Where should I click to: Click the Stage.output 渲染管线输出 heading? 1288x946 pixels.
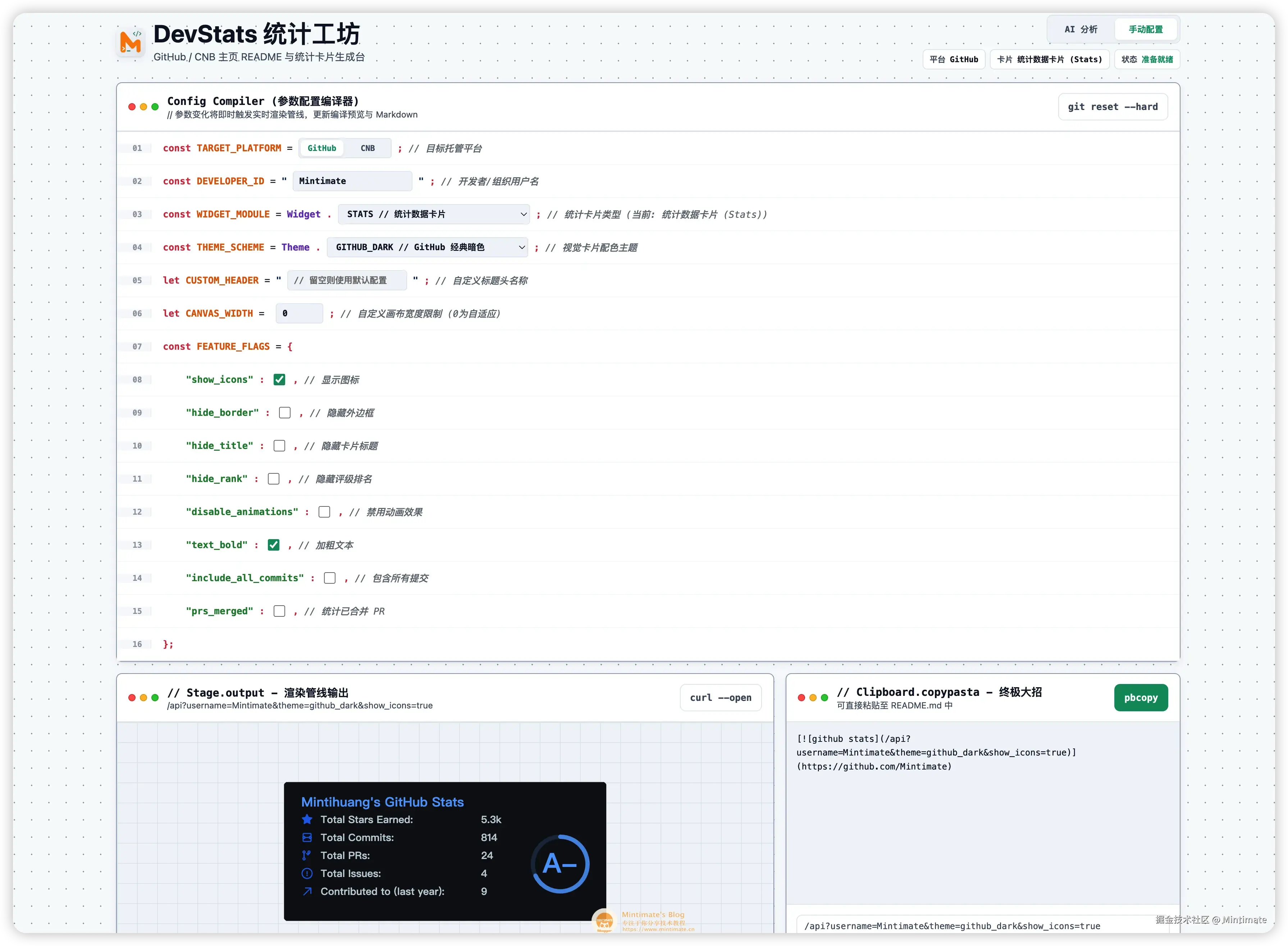point(258,693)
